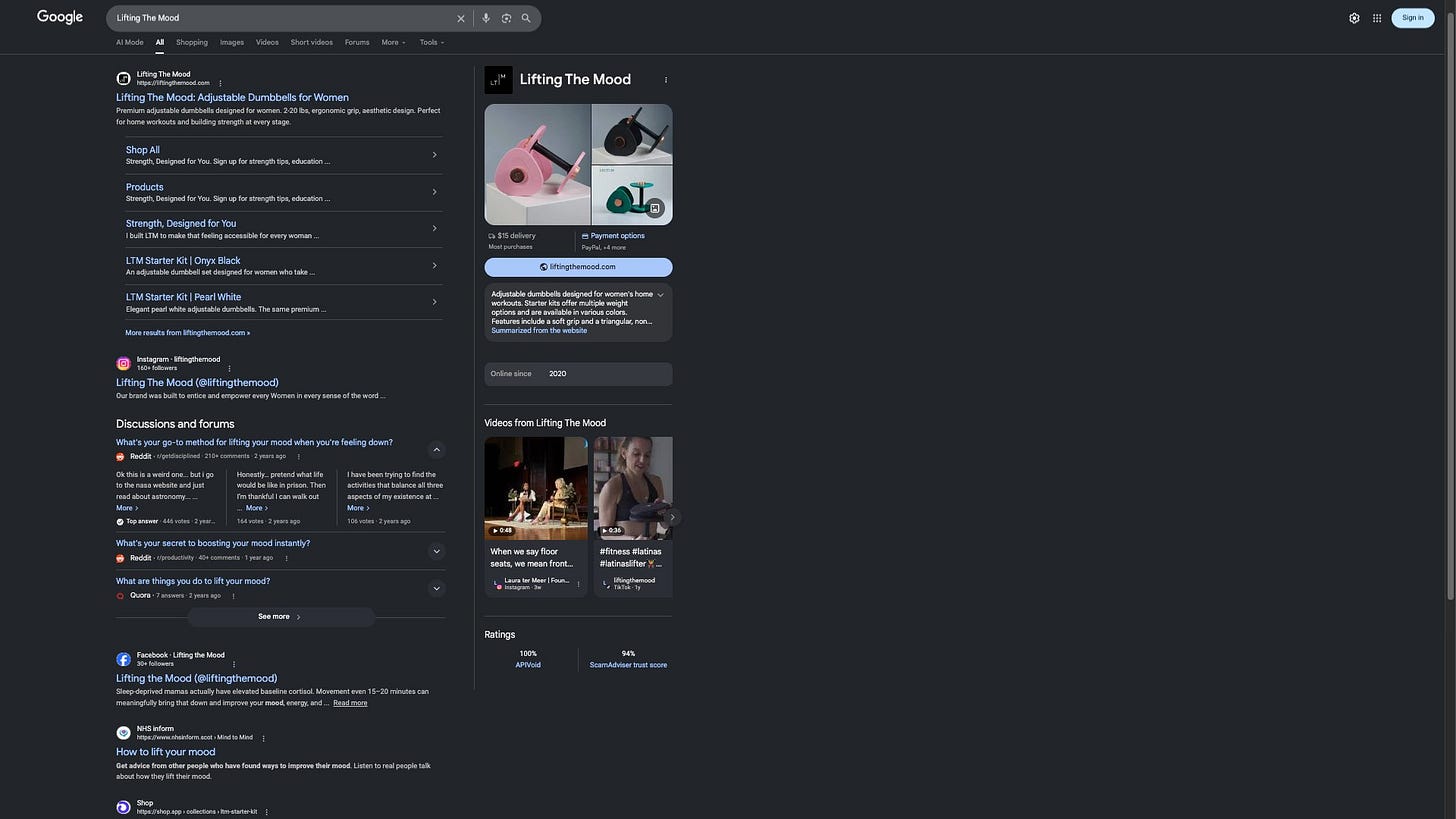Open options for Facebook result
This screenshot has width=1456, height=819.
[234, 664]
